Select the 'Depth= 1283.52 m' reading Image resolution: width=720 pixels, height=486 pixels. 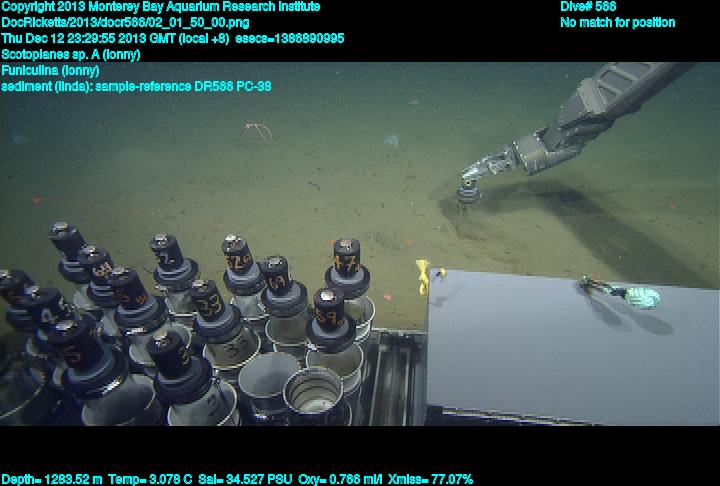click(x=52, y=480)
